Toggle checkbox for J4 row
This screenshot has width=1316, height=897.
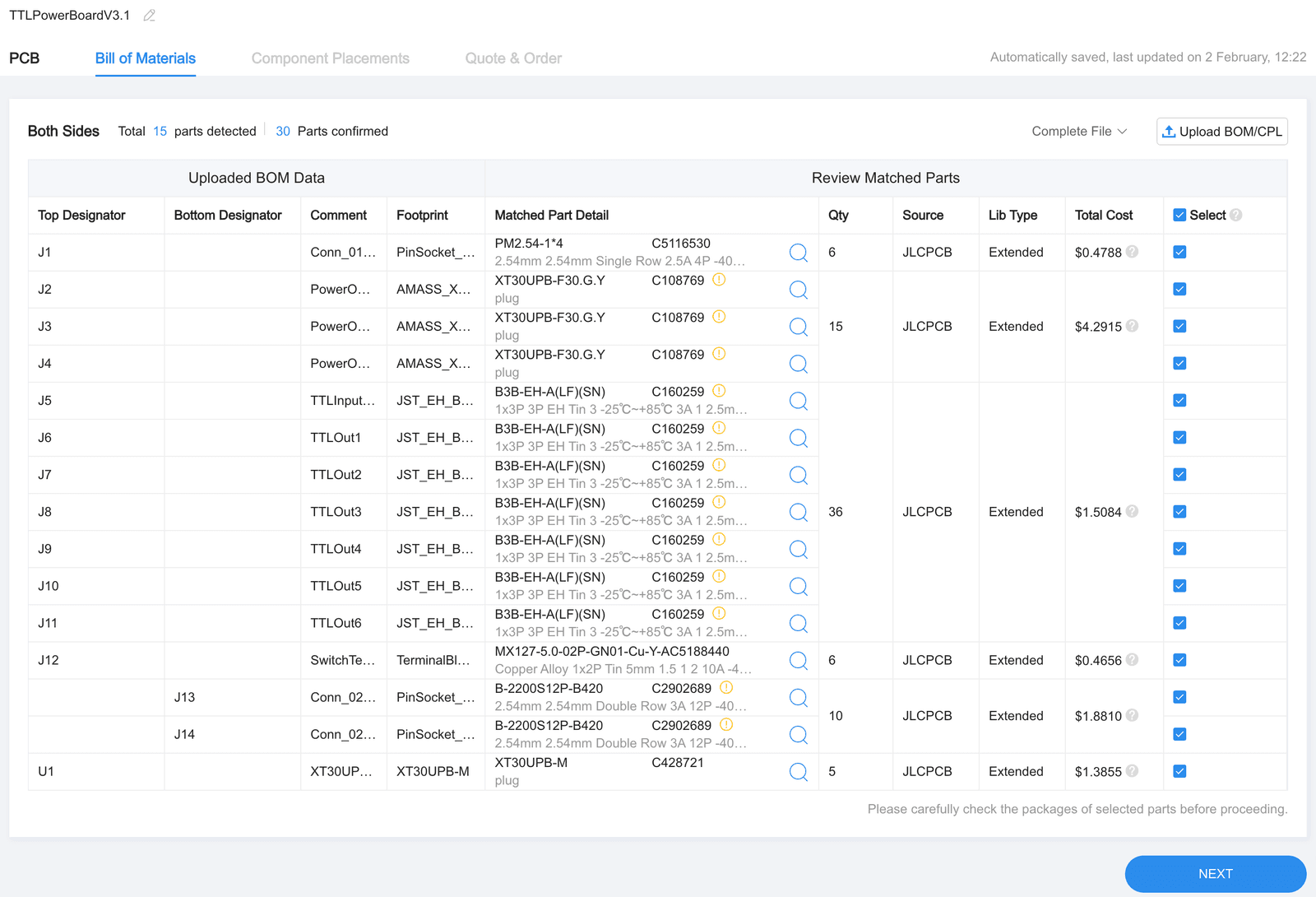[x=1179, y=363]
